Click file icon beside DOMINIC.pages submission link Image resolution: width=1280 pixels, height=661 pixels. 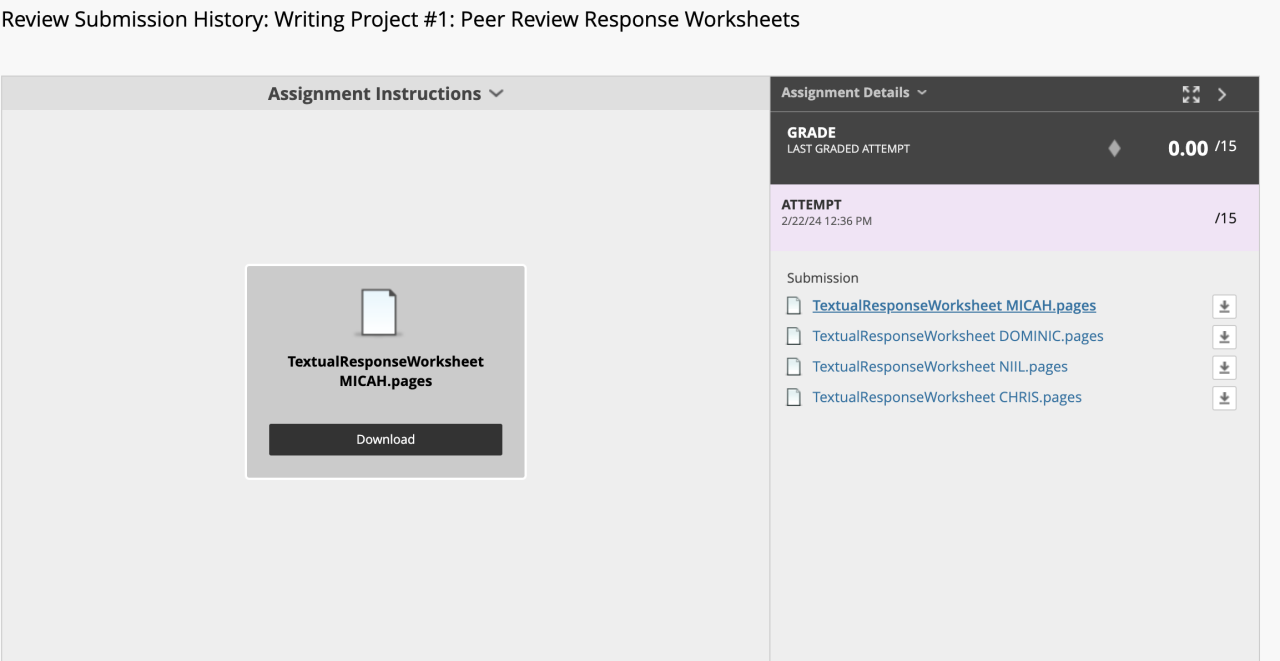point(794,336)
